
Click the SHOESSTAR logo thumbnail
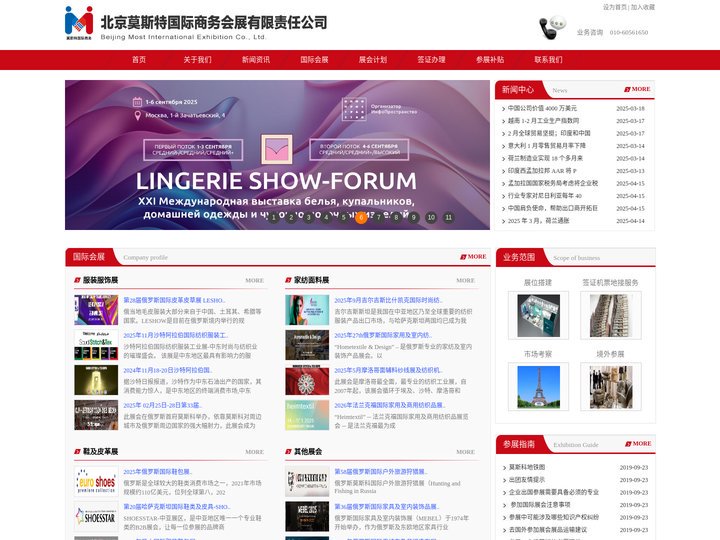[x=96, y=517]
